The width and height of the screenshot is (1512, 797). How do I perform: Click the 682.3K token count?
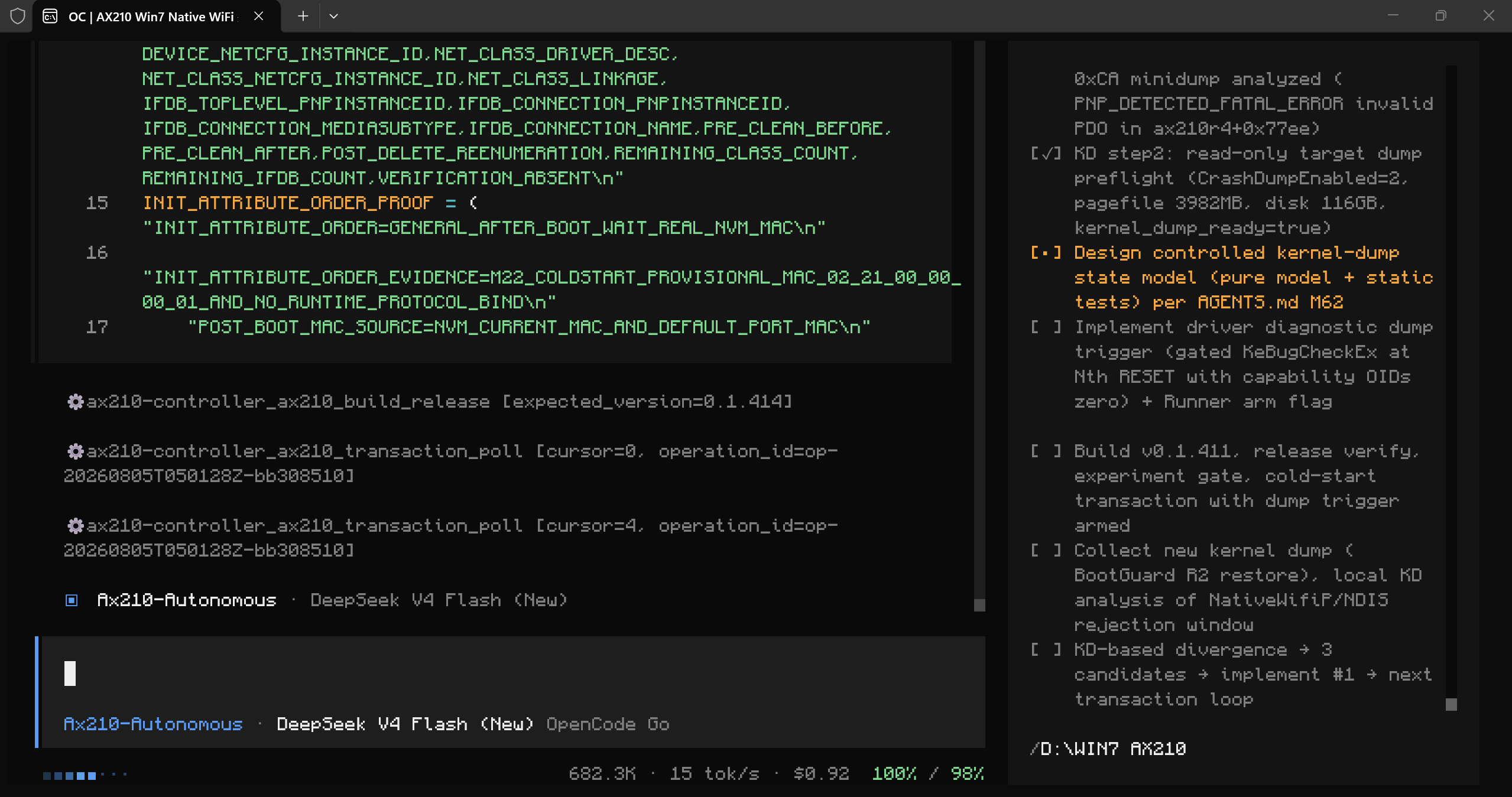tap(602, 774)
